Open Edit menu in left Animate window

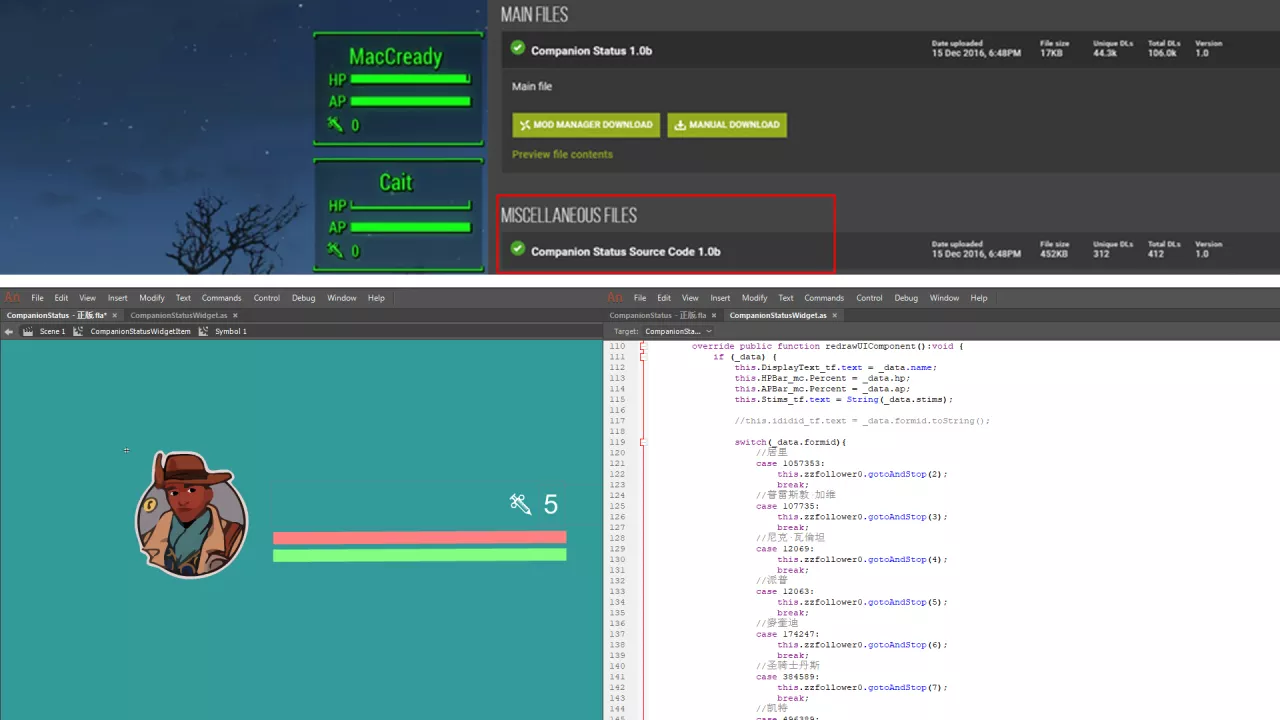(61, 298)
